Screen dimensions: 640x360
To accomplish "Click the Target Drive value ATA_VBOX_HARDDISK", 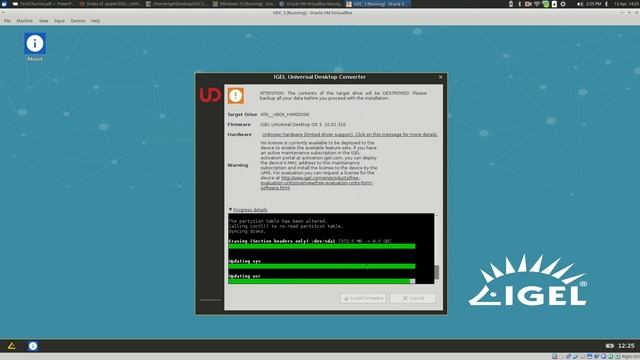I will point(284,115).
